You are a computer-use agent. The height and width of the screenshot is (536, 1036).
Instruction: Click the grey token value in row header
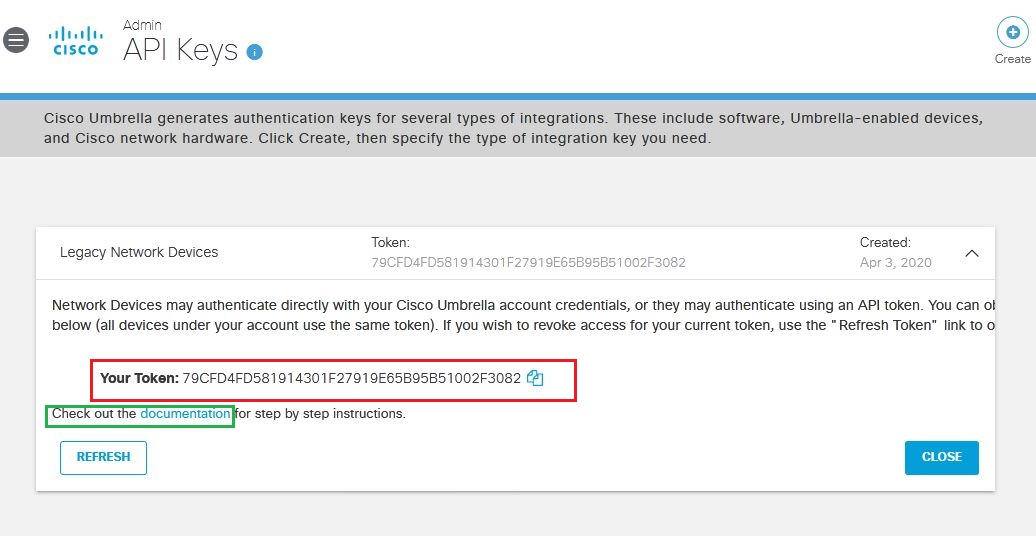coord(528,263)
